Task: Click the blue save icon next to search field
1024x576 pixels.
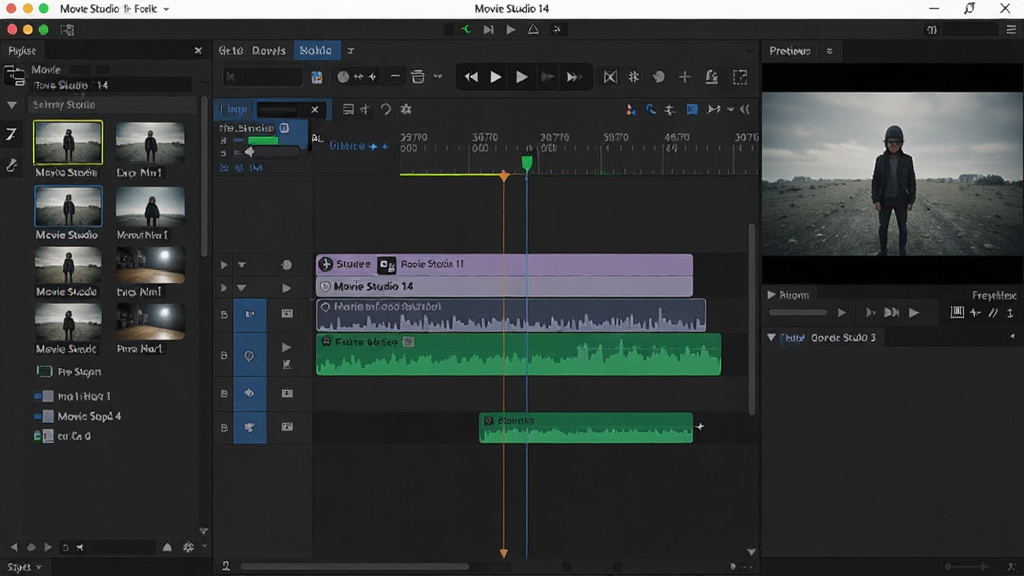Action: (x=317, y=77)
